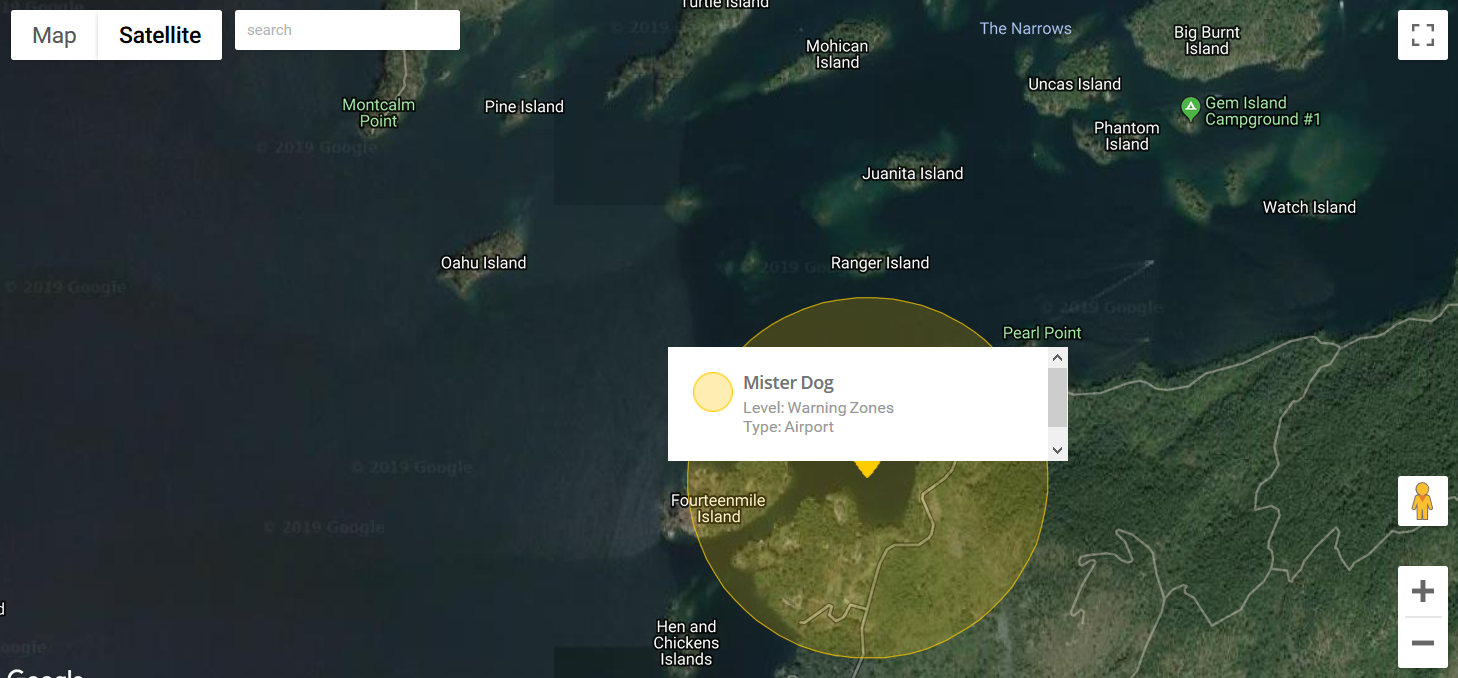Viewport: 1458px width, 678px height.
Task: Click the Fourteenmile Island label
Action: pyautogui.click(x=718, y=509)
